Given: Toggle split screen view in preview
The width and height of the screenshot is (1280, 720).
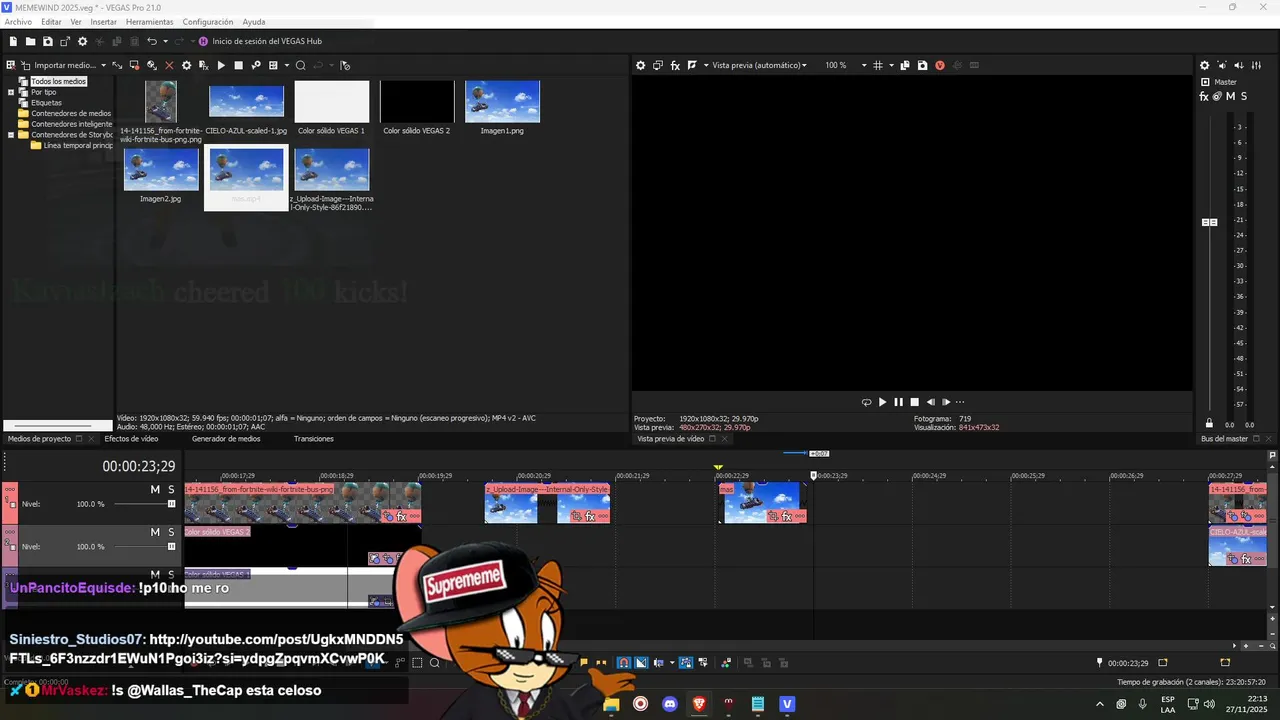Looking at the screenshot, I should click(691, 65).
